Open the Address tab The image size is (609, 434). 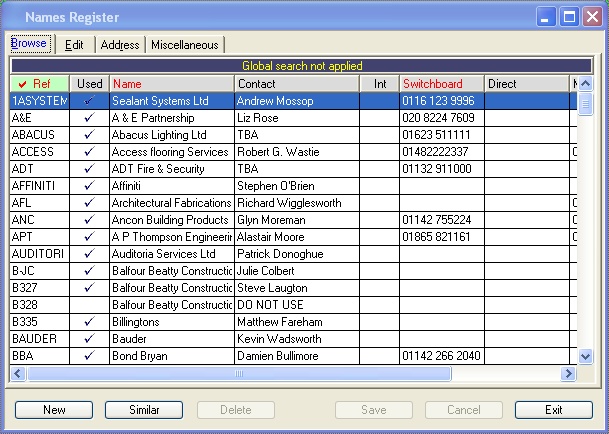pyautogui.click(x=120, y=45)
